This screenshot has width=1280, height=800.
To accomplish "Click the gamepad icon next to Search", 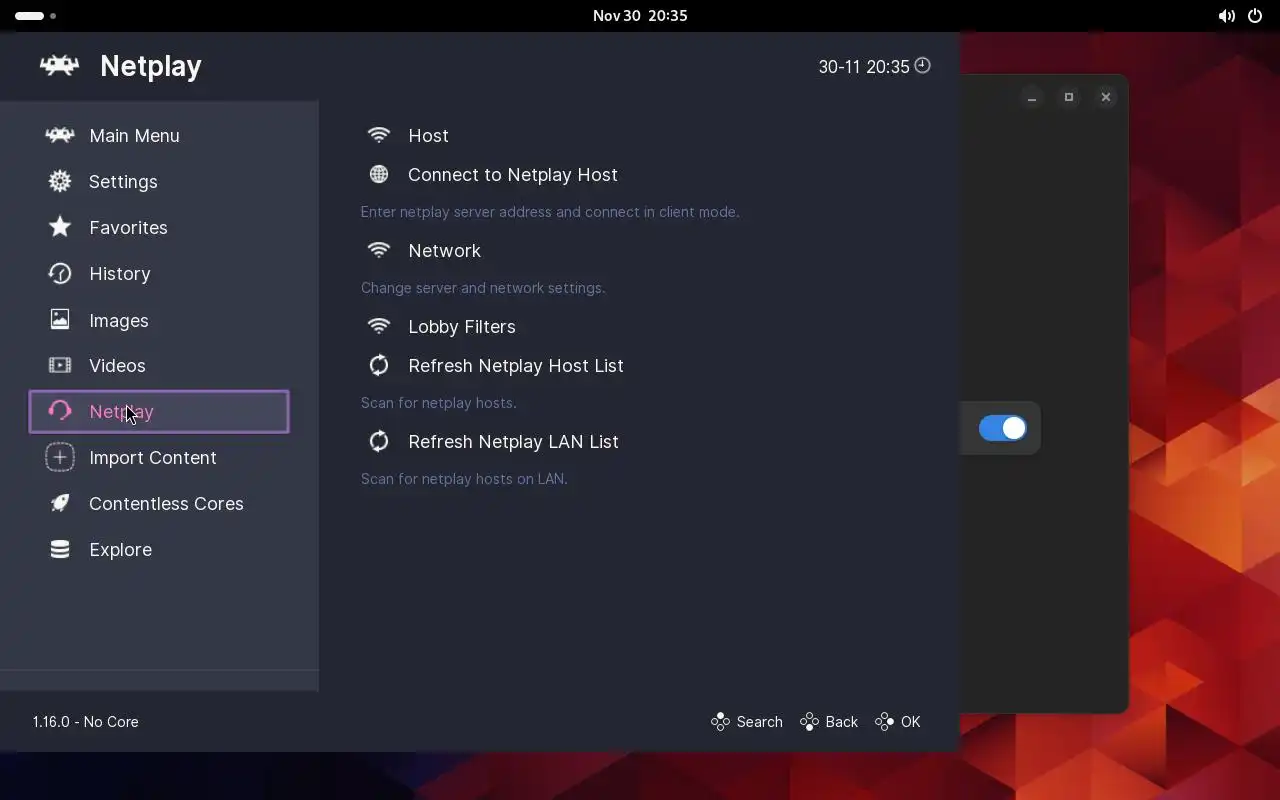I will coord(720,722).
